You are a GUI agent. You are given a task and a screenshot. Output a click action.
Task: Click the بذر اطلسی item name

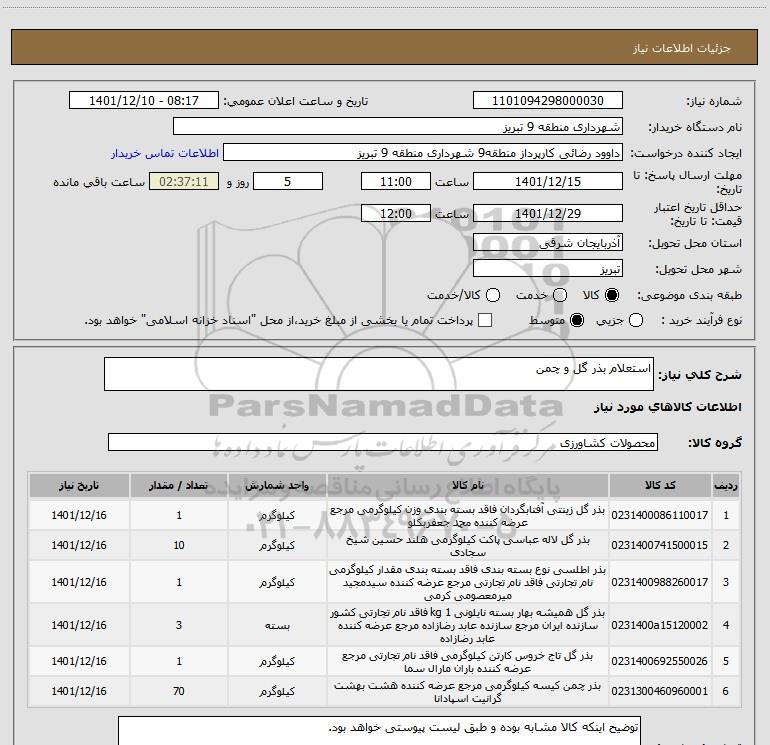point(468,582)
